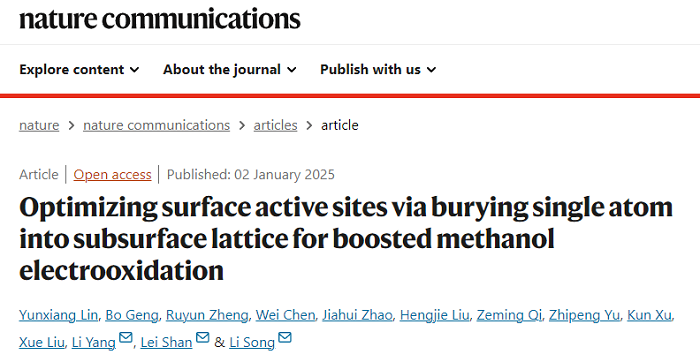
Task: Click the Open access link
Action: pos(112,175)
